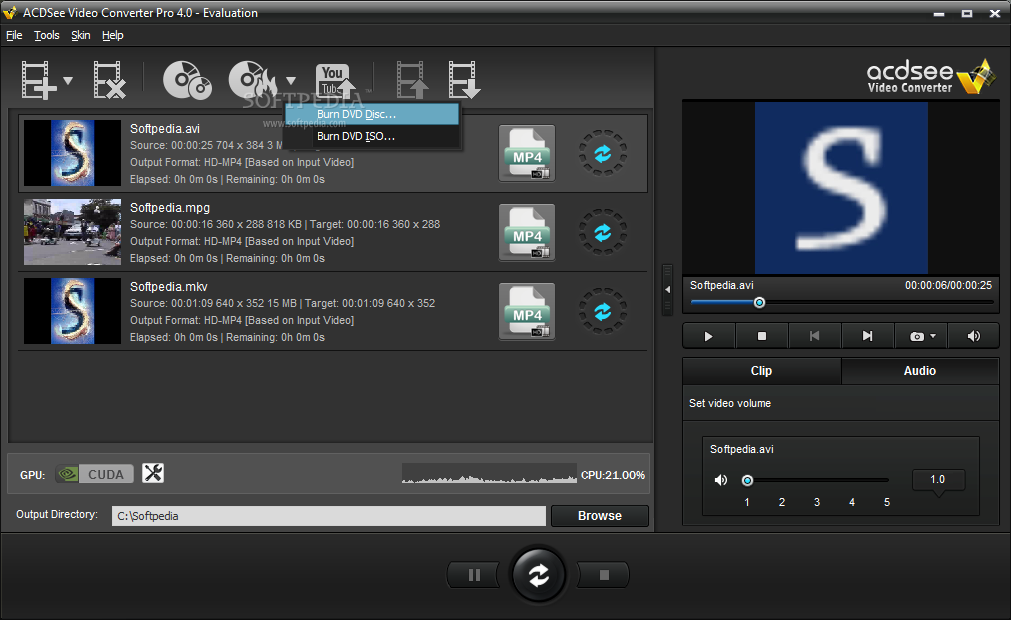Click the Remove video file icon
Viewport: 1011px width, 620px height.
click(x=108, y=80)
